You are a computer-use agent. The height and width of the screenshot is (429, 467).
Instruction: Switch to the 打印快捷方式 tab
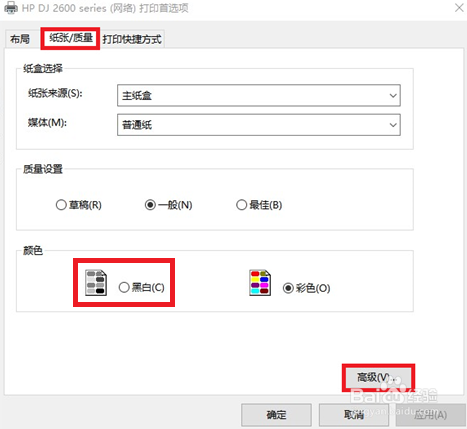(x=132, y=39)
